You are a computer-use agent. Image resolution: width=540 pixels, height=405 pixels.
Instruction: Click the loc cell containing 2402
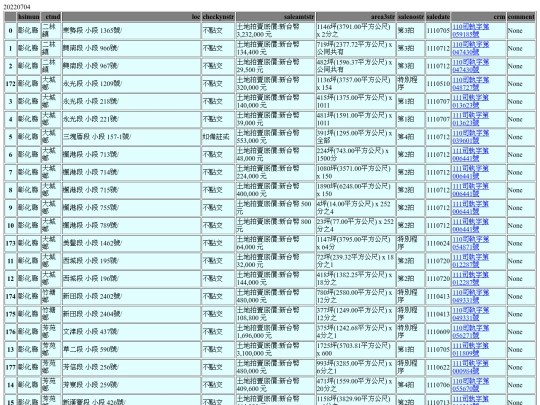(131, 297)
